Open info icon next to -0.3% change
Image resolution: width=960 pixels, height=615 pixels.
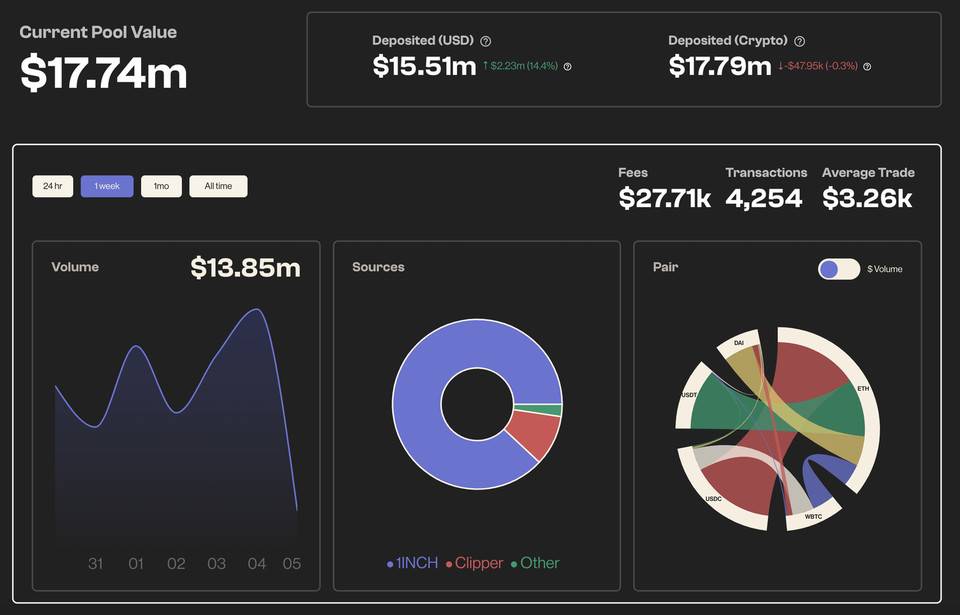(x=867, y=67)
